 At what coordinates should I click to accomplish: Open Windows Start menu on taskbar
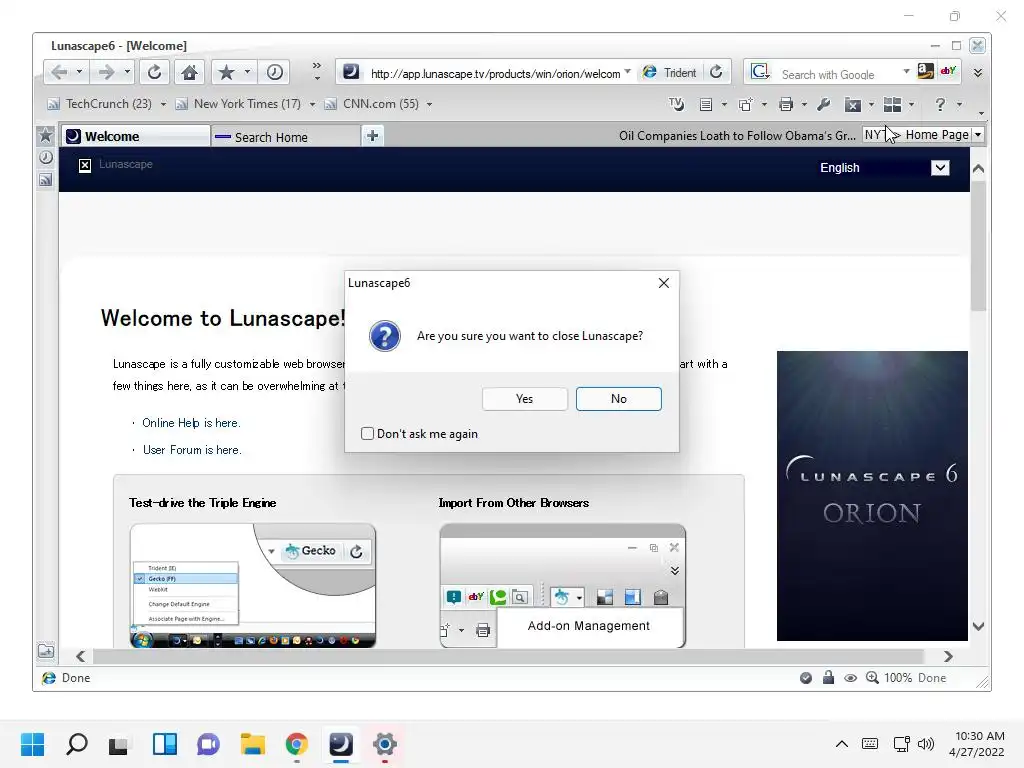pyautogui.click(x=33, y=744)
